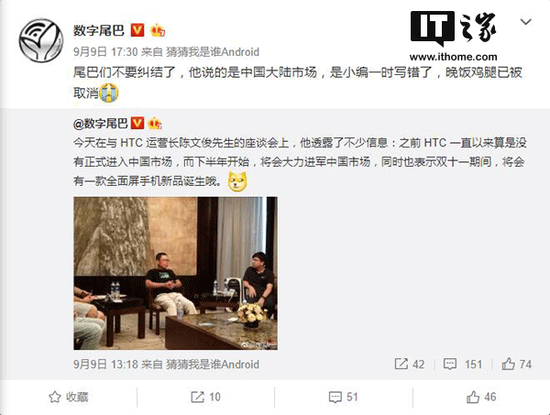The width and height of the screenshot is (550, 415).
Task: Repost this post using the 10 button
Action: (x=206, y=397)
